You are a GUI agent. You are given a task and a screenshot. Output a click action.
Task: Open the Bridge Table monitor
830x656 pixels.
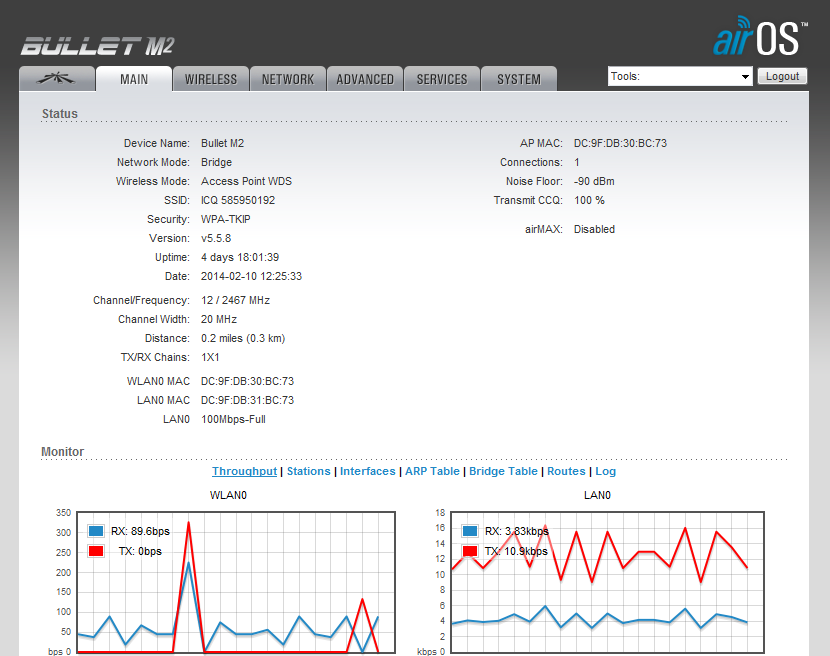[503, 471]
